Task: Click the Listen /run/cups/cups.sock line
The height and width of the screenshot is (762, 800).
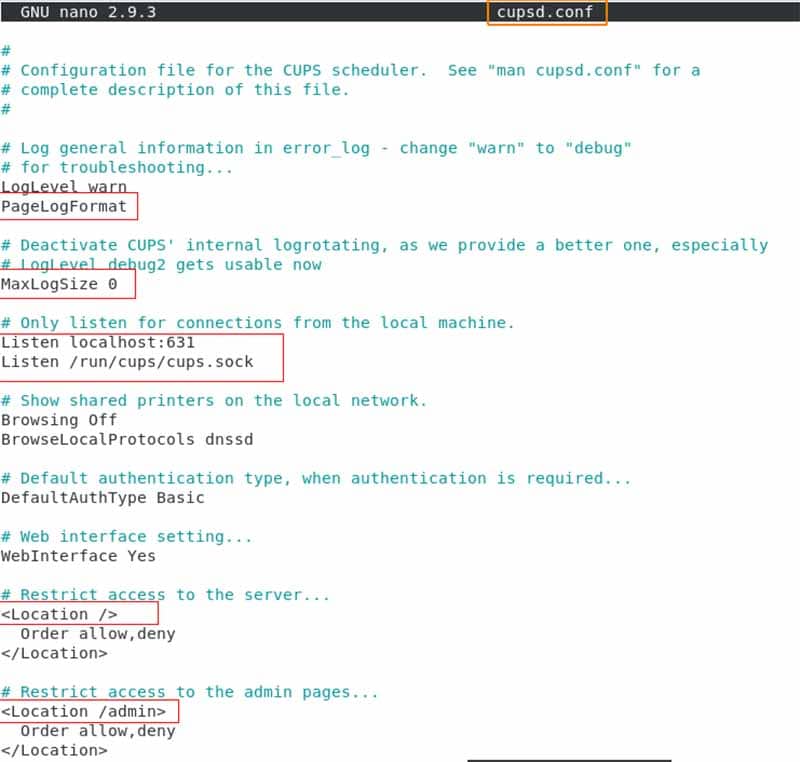Action: (127, 362)
